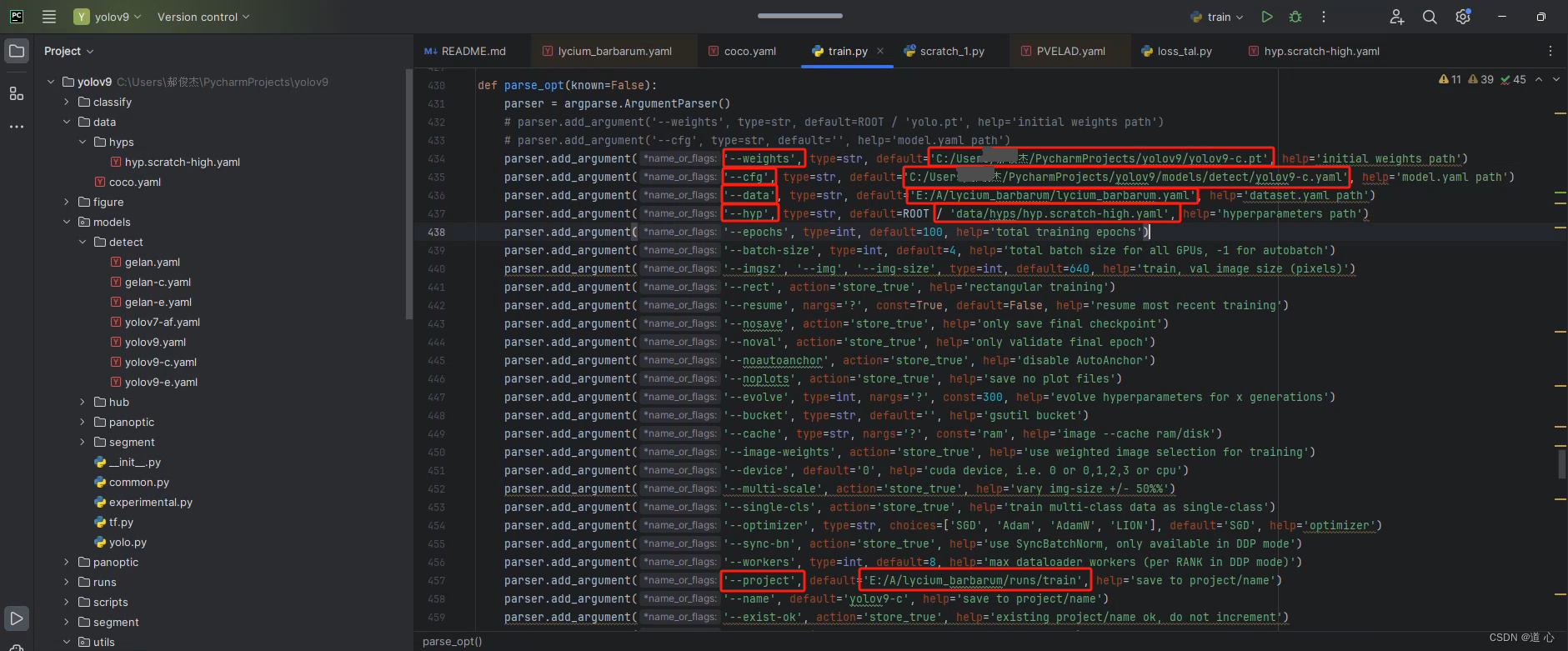
Task: Open Search Everywhere magnifier
Action: [x=1430, y=17]
